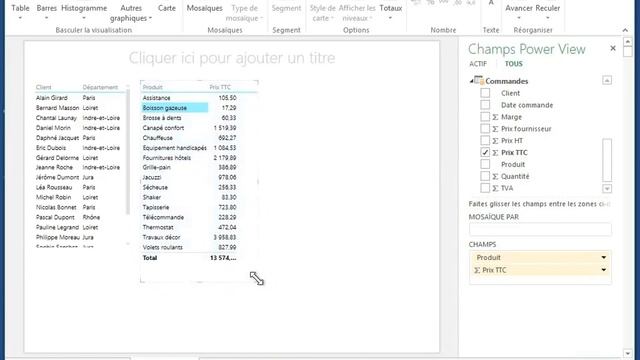Click the field list scroll up arrow
640x360 pixels.
[607, 80]
